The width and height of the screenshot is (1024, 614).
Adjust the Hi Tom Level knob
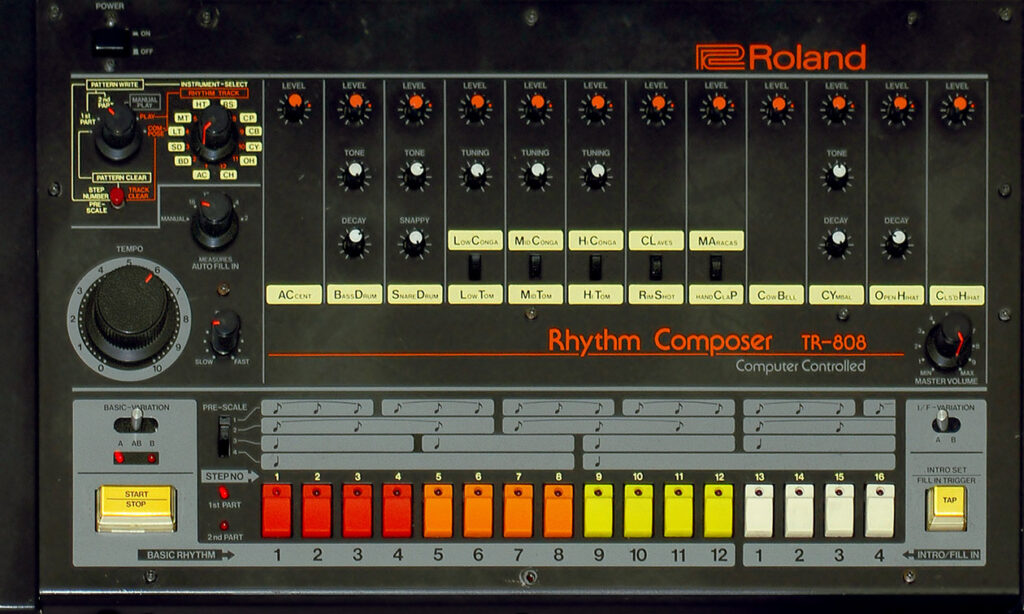[596, 107]
